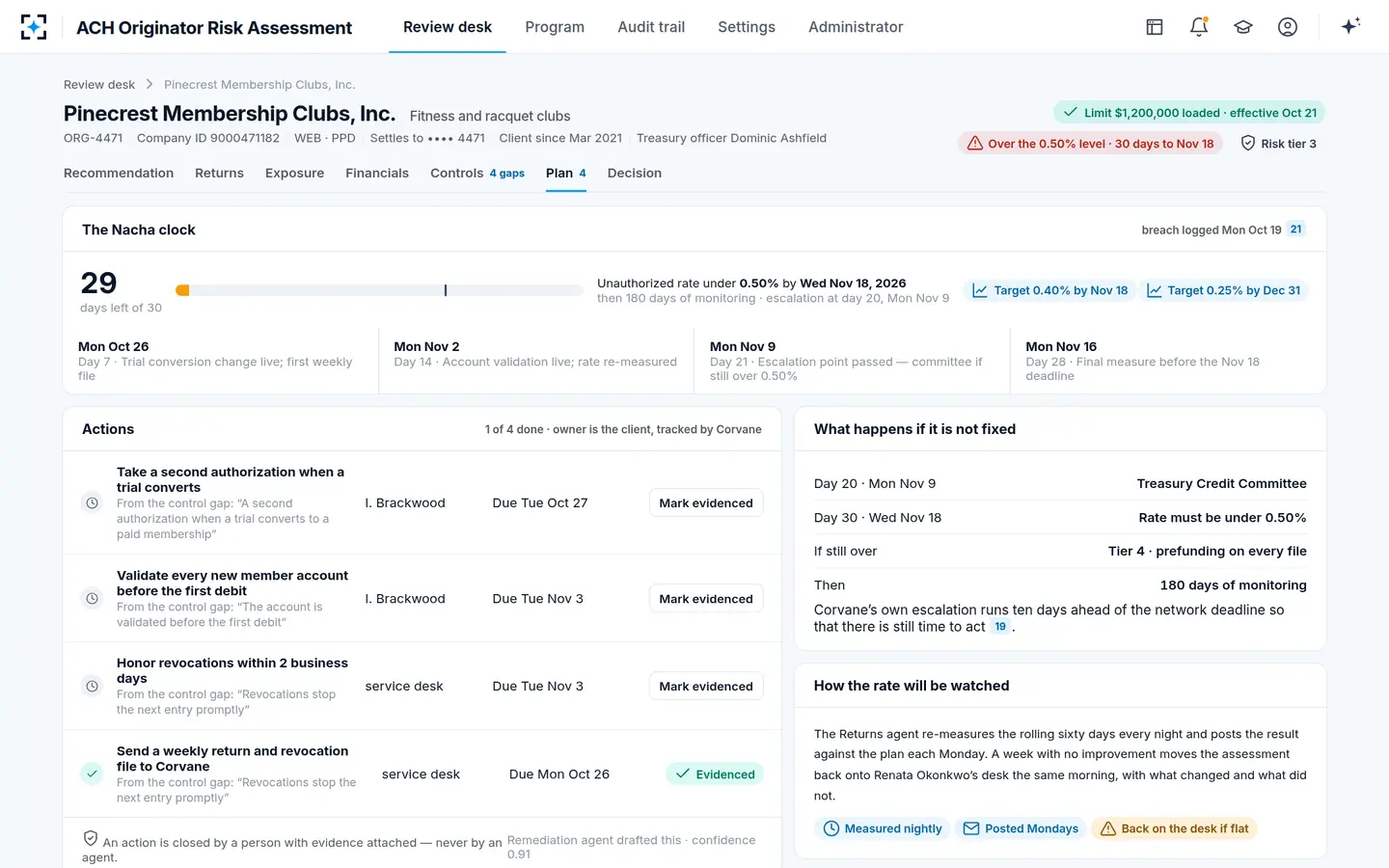
Task: Click the Nacha clock days progress bar
Action: point(379,290)
